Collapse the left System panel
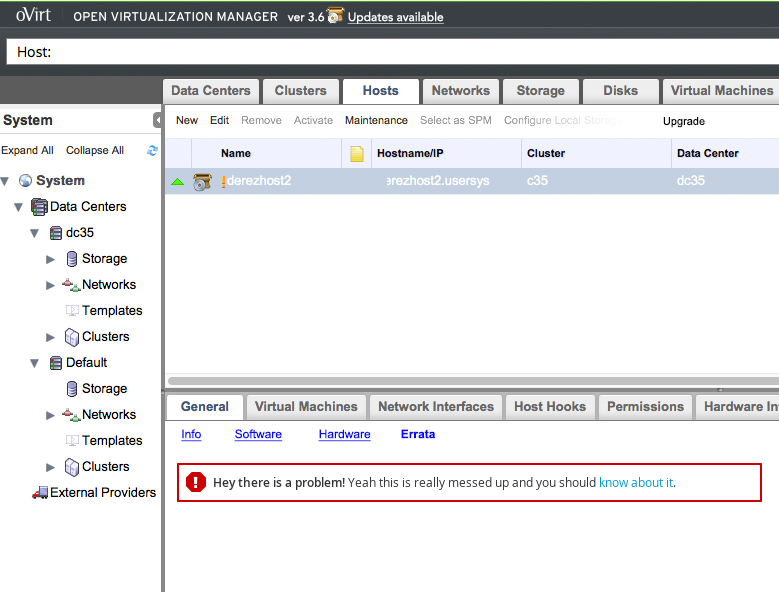Image resolution: width=779 pixels, height=592 pixels. click(x=157, y=120)
